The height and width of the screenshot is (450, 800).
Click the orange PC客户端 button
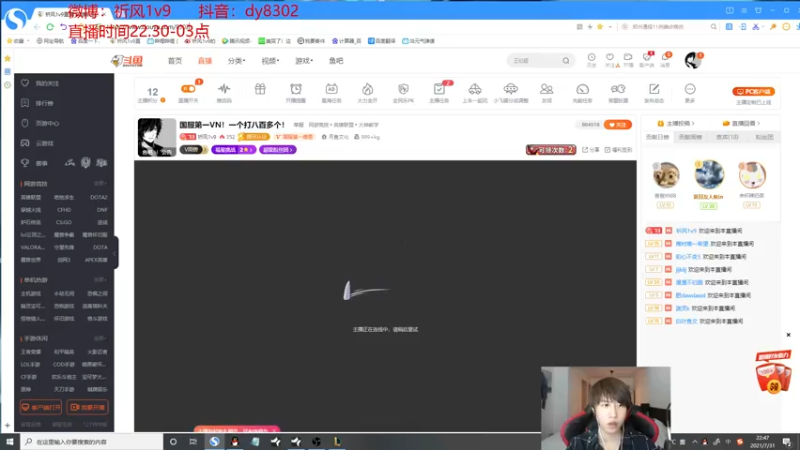(754, 91)
